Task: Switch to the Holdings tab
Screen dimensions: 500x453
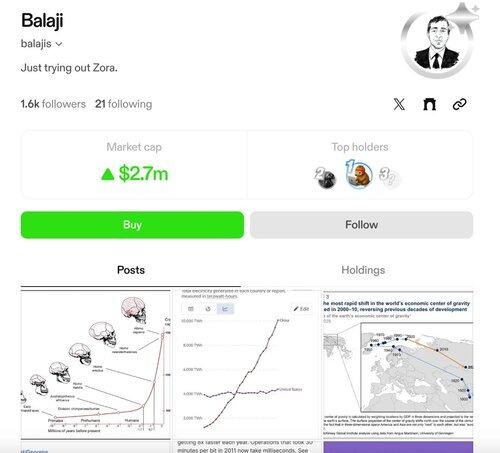Action: [x=363, y=270]
